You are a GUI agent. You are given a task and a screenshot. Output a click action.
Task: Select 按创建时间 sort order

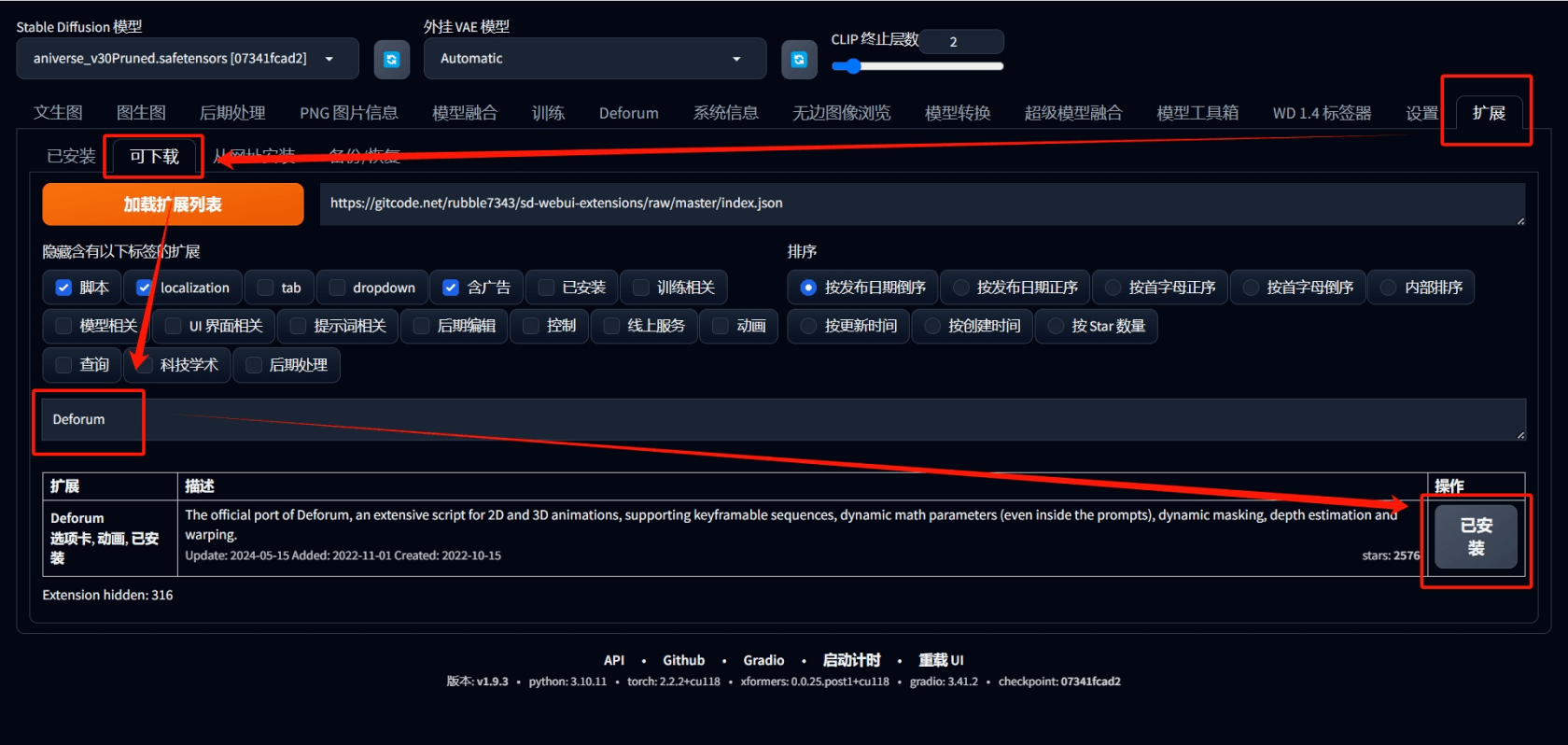pyautogui.click(x=931, y=326)
